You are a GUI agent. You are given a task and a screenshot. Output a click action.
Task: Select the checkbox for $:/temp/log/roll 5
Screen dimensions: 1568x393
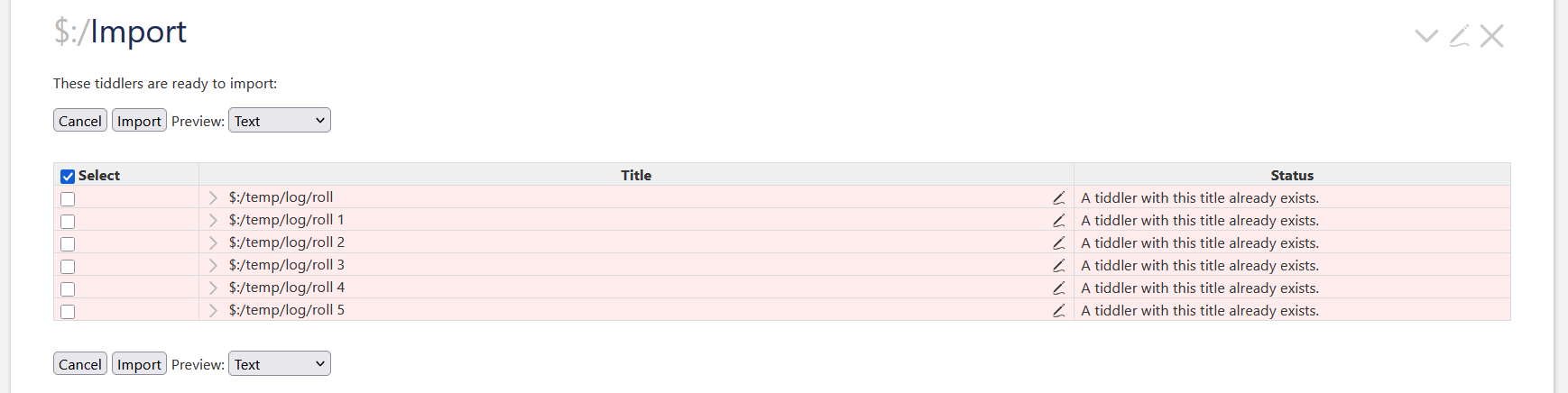coord(68,312)
